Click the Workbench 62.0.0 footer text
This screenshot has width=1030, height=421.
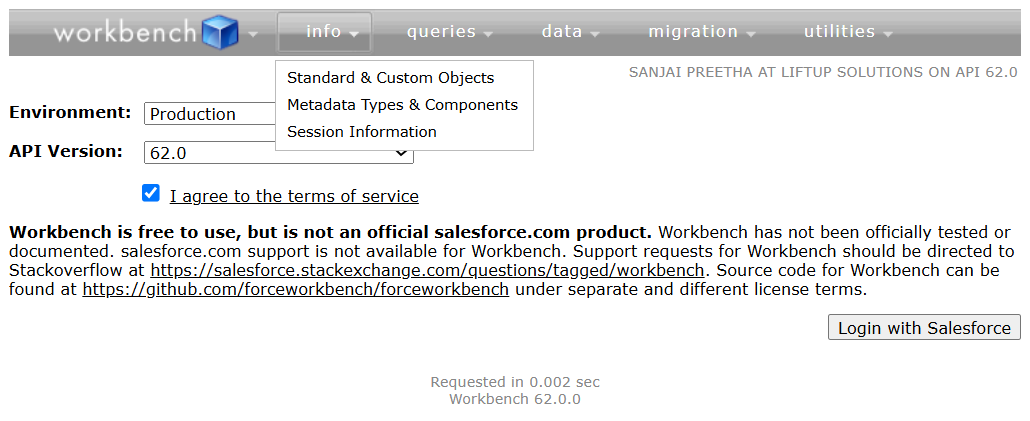pyautogui.click(x=514, y=399)
